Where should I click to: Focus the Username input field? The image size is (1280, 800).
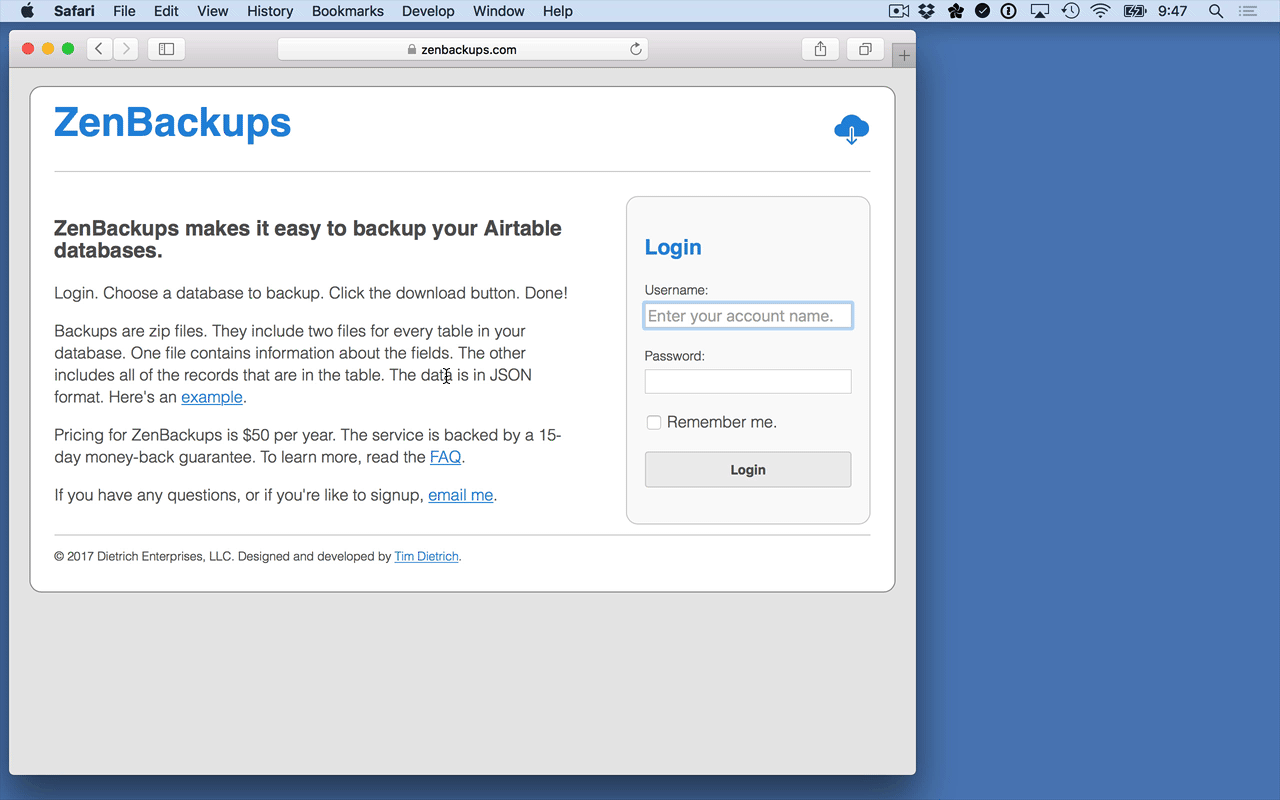[748, 316]
